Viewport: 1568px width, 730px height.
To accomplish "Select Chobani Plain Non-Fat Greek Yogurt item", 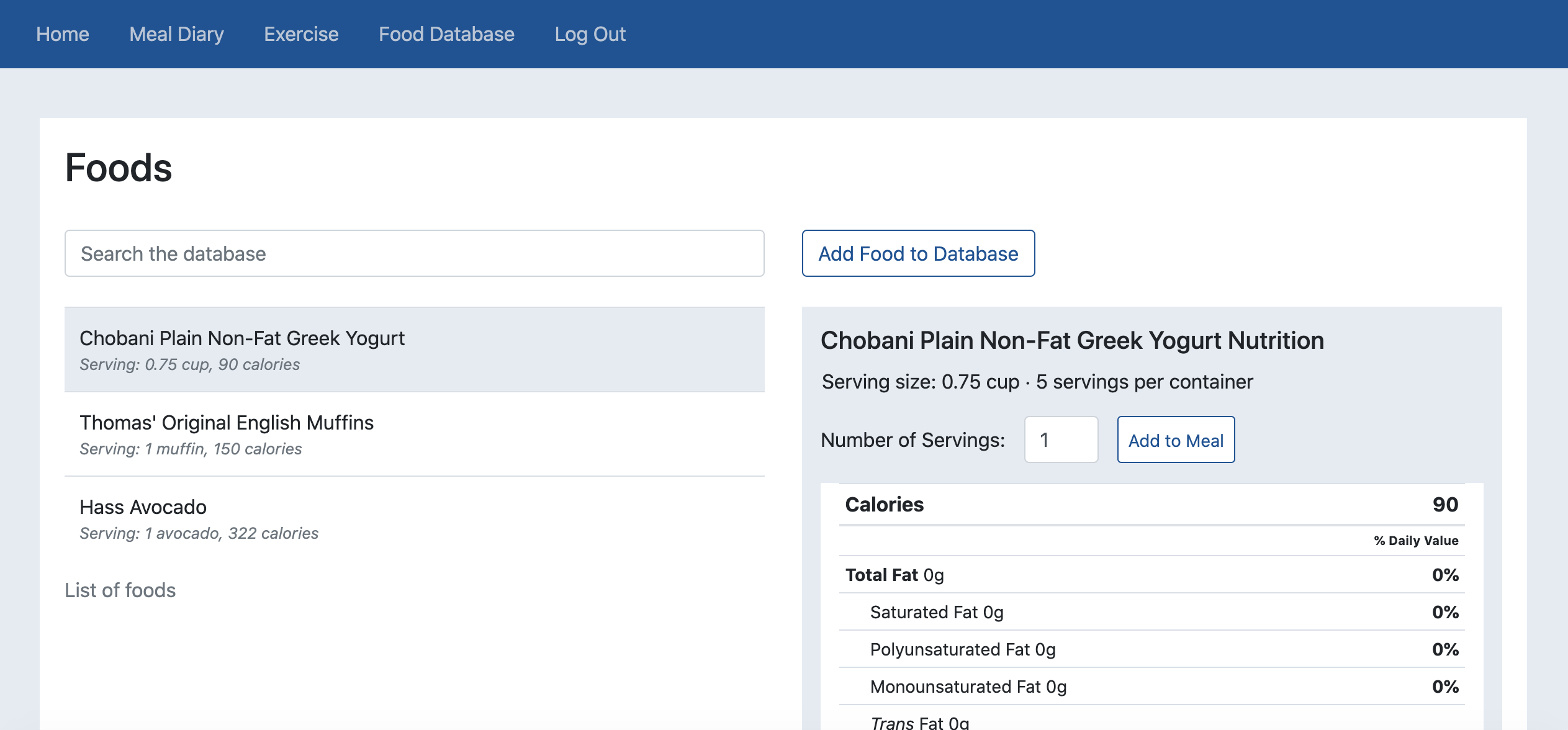I will (414, 349).
